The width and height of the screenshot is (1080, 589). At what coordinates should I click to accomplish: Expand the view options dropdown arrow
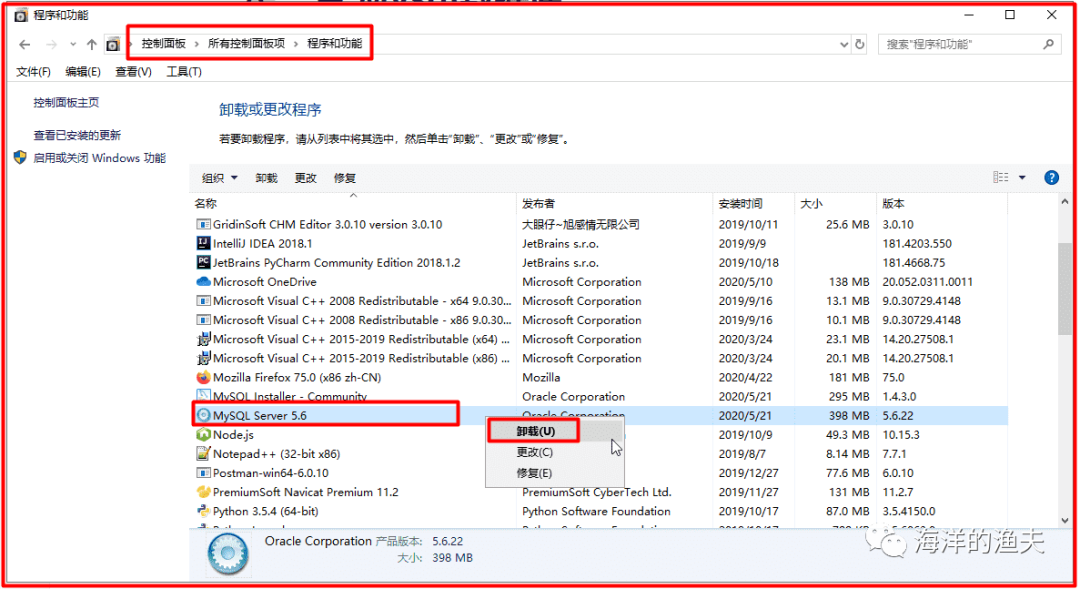click(1022, 178)
